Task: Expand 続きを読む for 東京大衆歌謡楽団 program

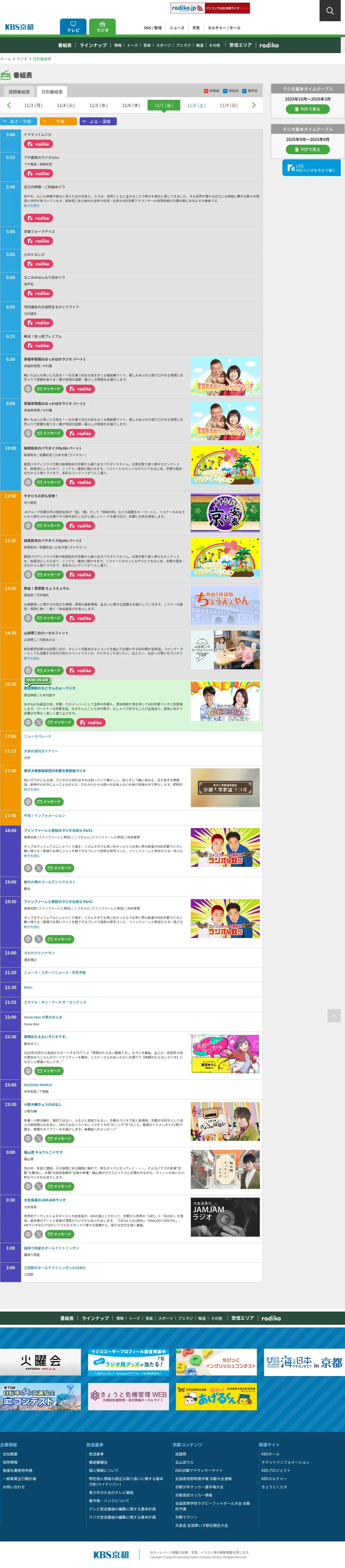Action: tap(32, 790)
